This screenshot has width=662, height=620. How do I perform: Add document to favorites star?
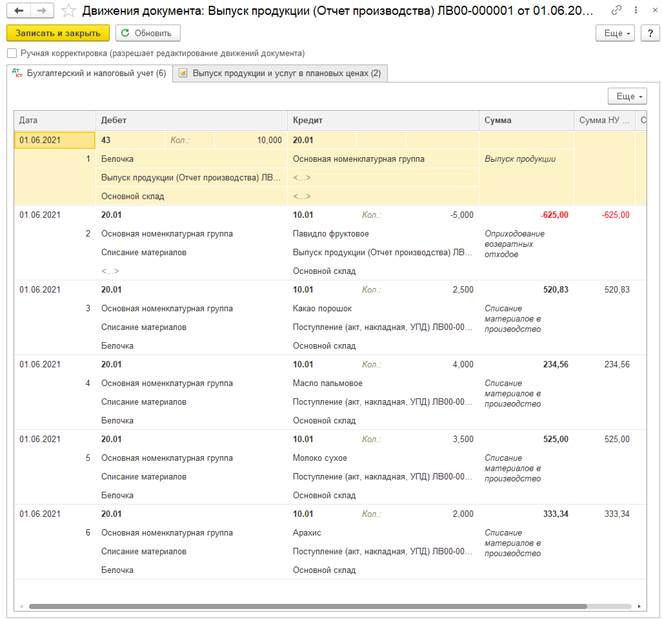click(x=68, y=11)
